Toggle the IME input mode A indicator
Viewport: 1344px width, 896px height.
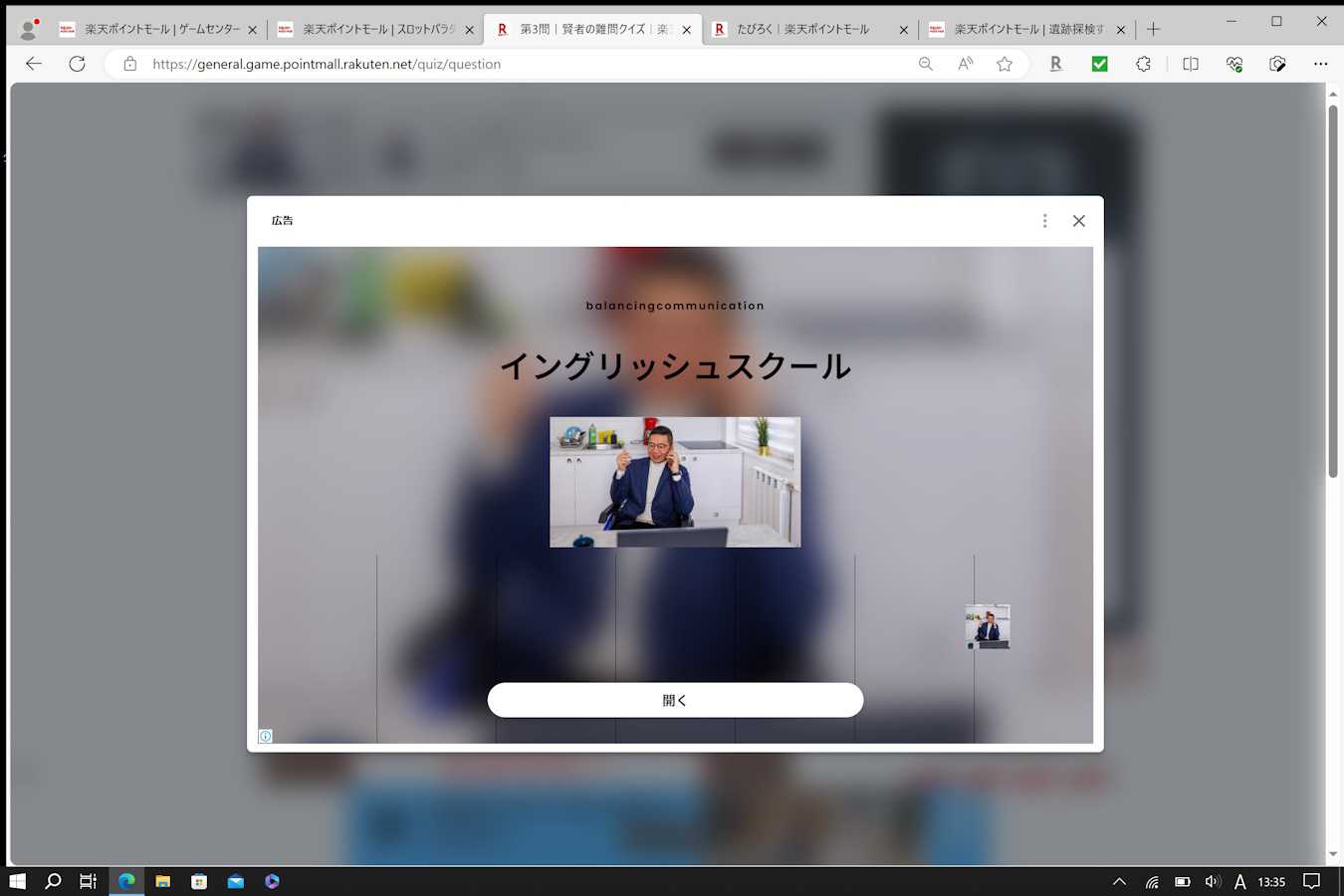coord(1239,881)
